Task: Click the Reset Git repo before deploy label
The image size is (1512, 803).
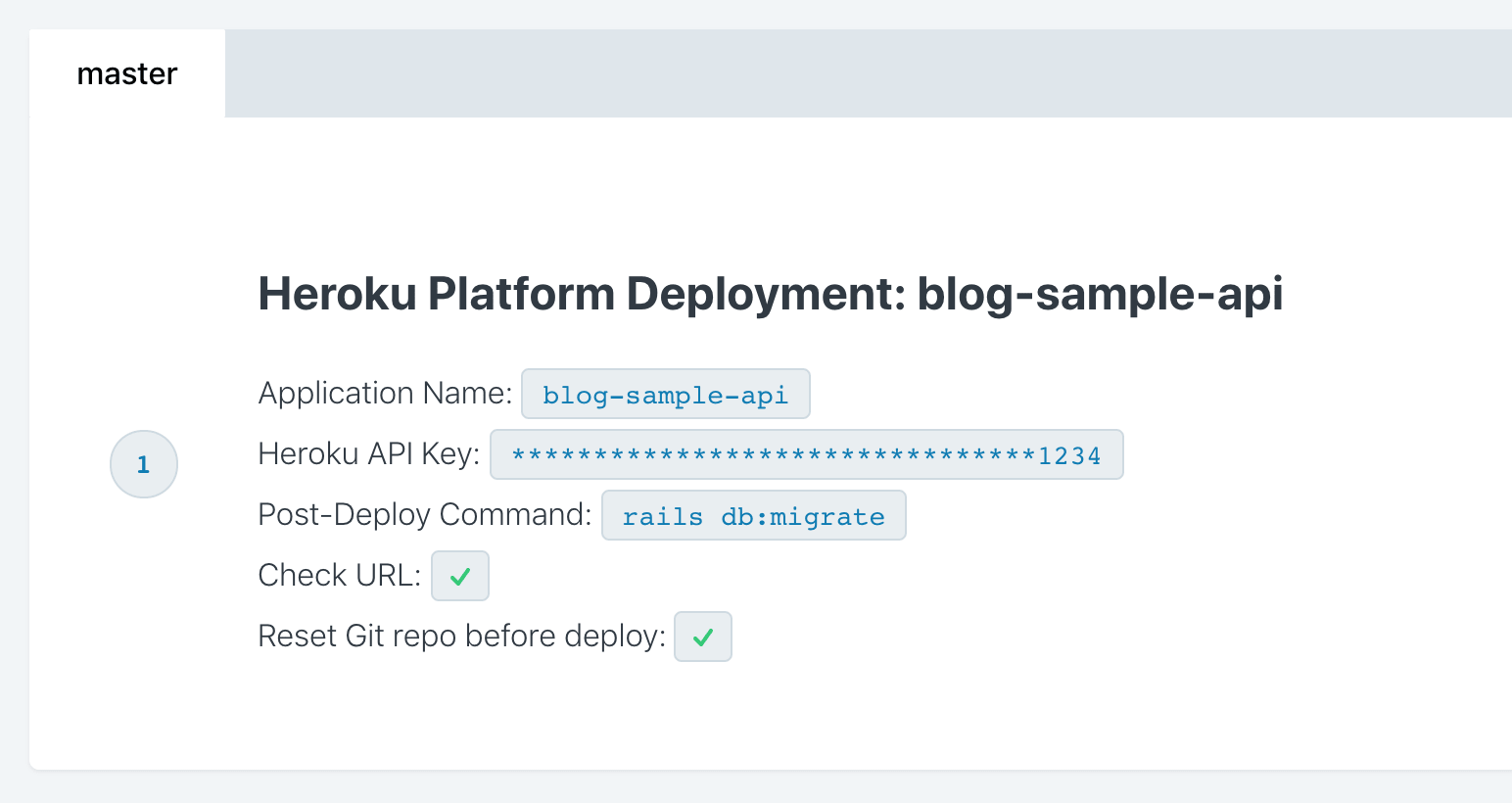Action: [x=462, y=636]
